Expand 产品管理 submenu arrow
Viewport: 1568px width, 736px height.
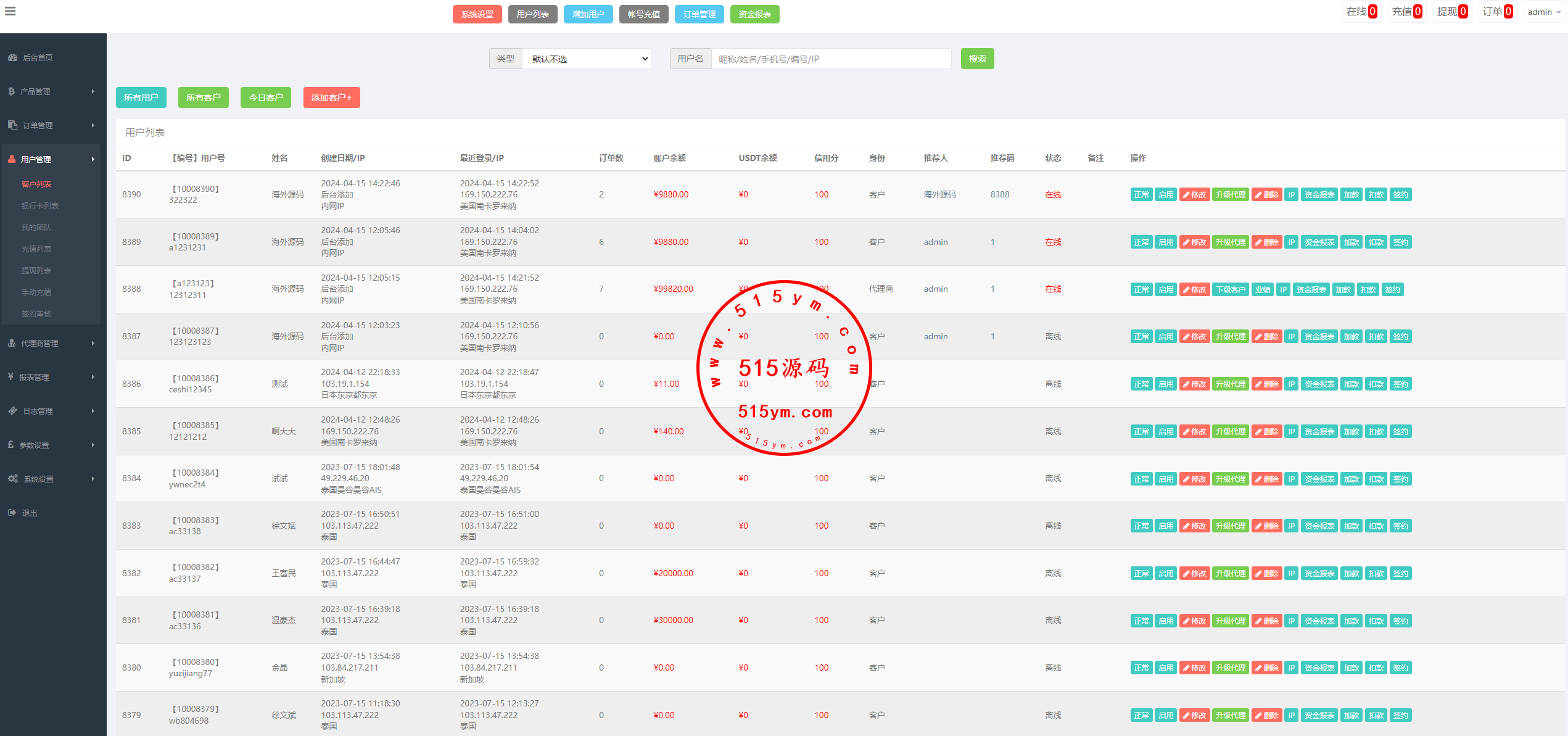click(x=93, y=91)
